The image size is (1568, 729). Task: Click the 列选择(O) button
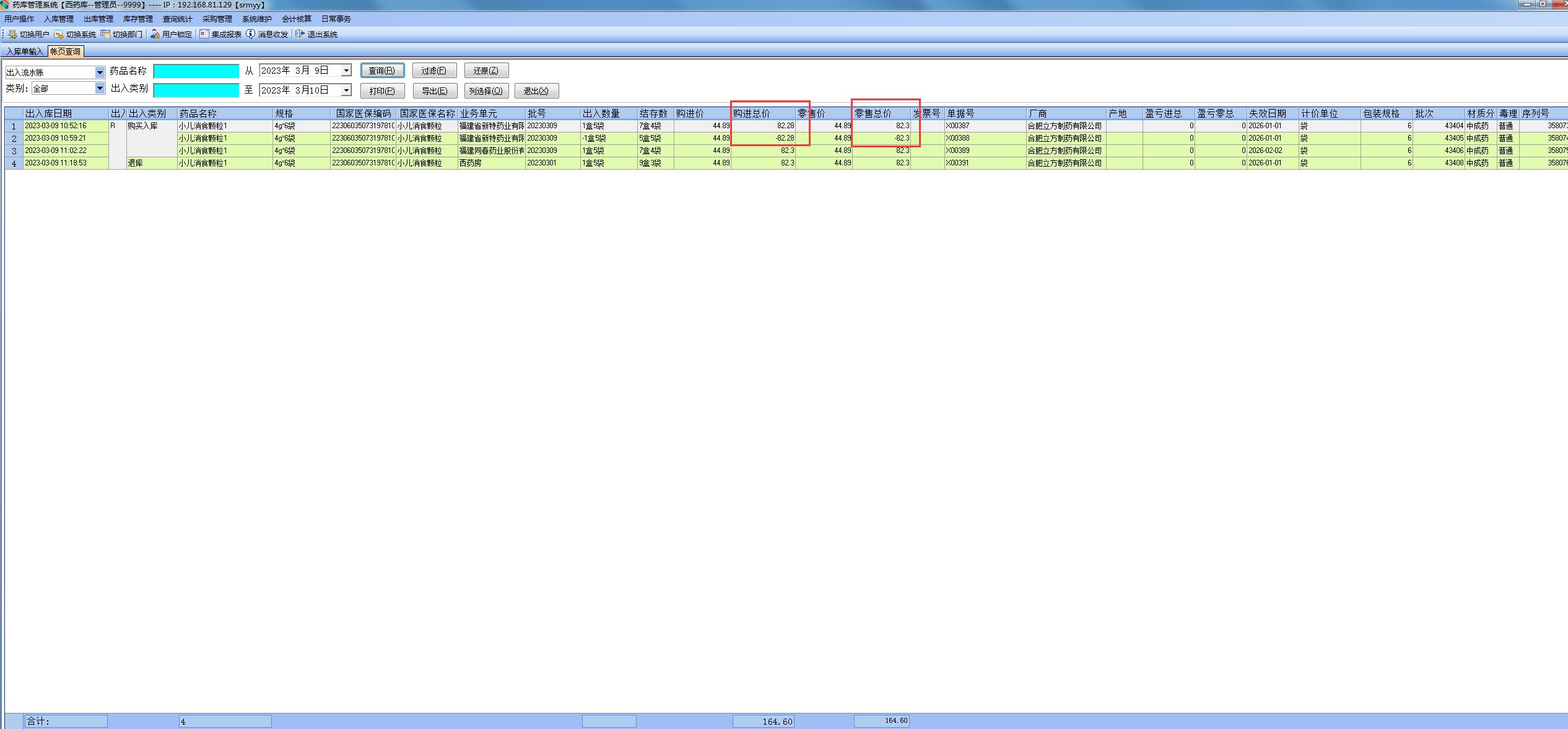486,91
